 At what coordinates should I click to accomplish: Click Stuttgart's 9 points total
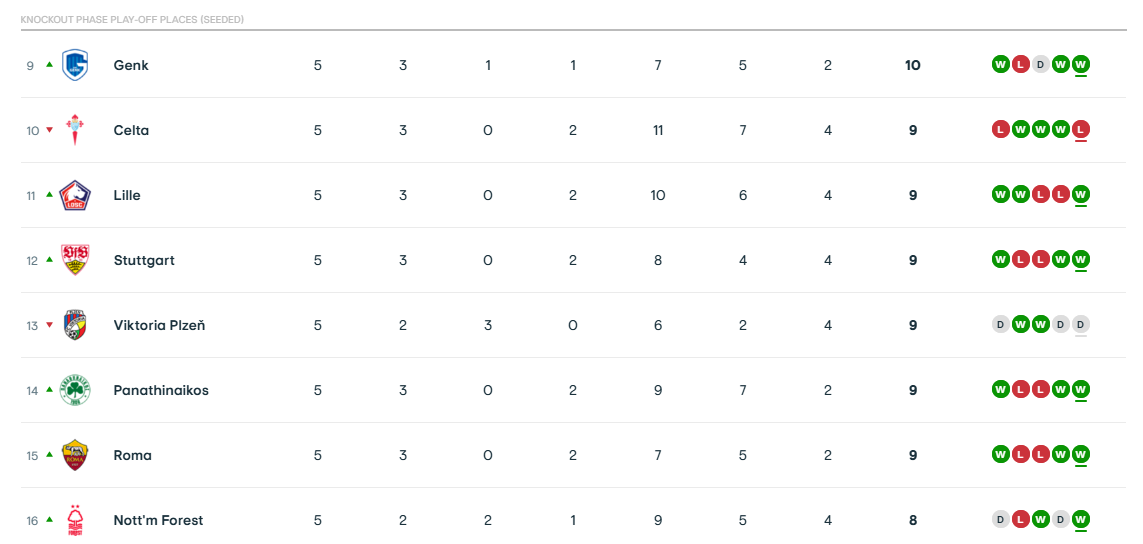[913, 260]
